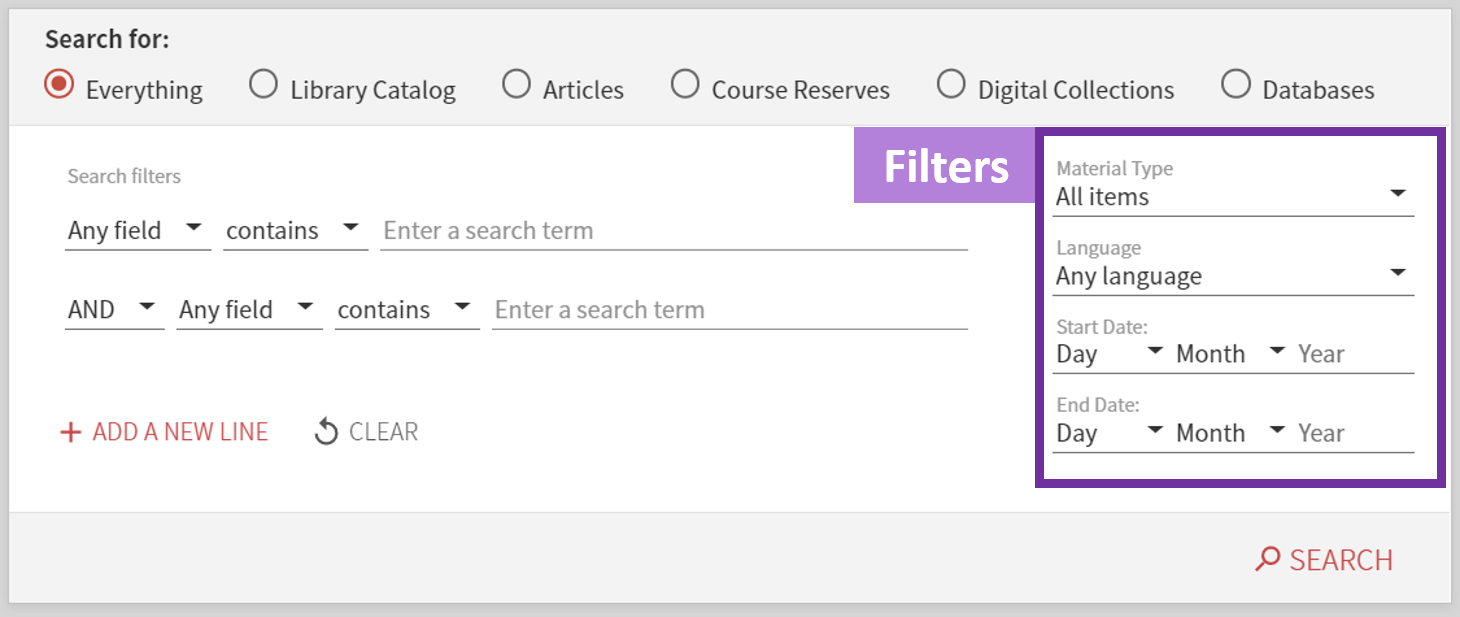Select the Everything radio button
This screenshot has width=1460, height=617.
coord(60,85)
